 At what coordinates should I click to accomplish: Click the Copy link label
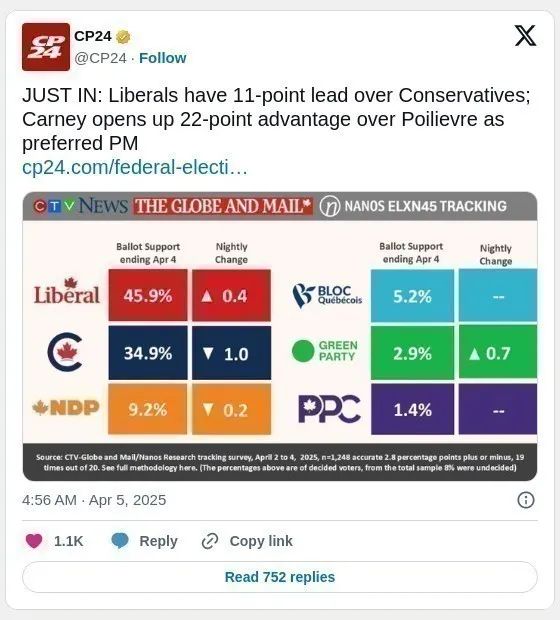(261, 541)
